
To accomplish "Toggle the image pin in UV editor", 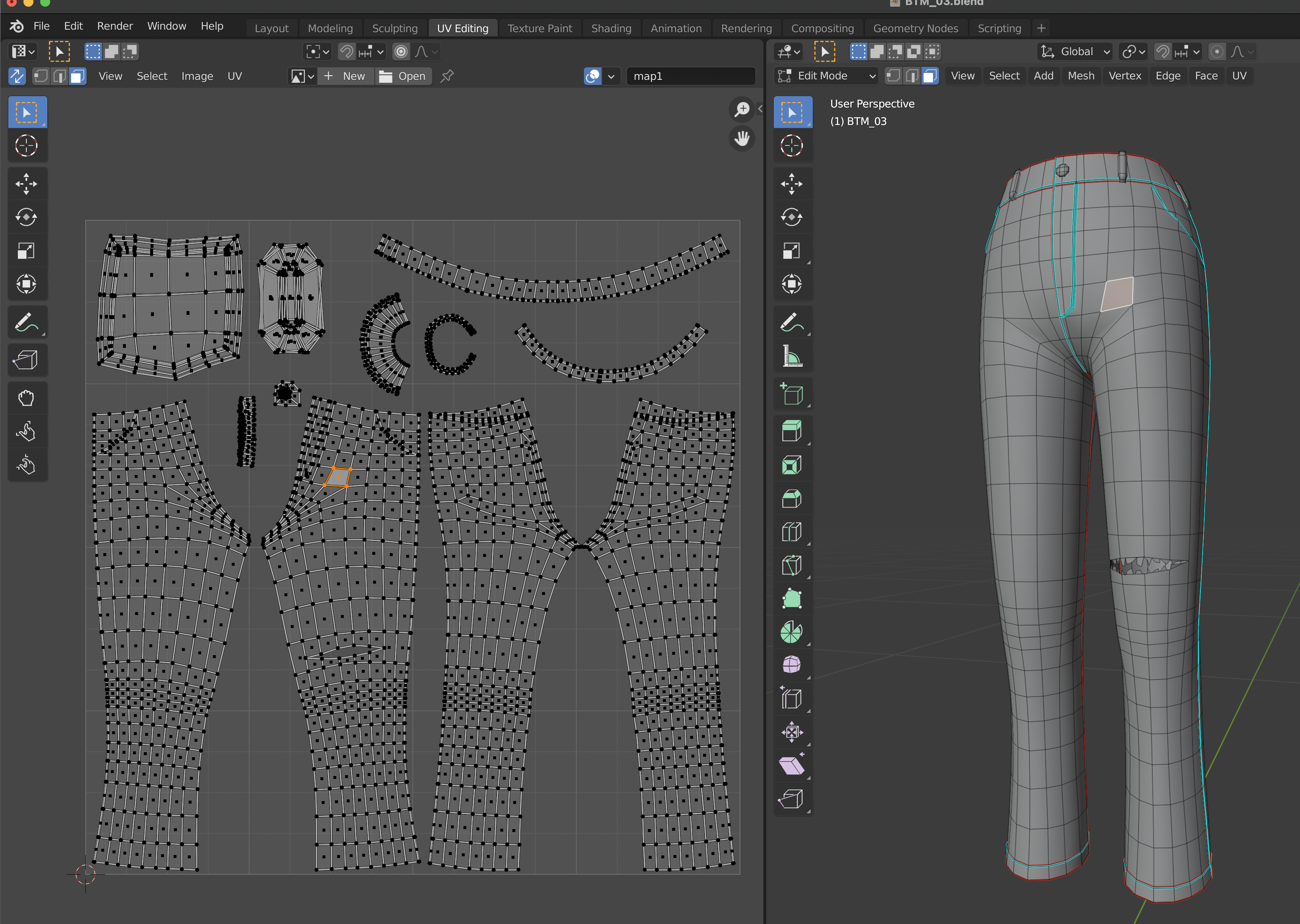I will coord(448,76).
